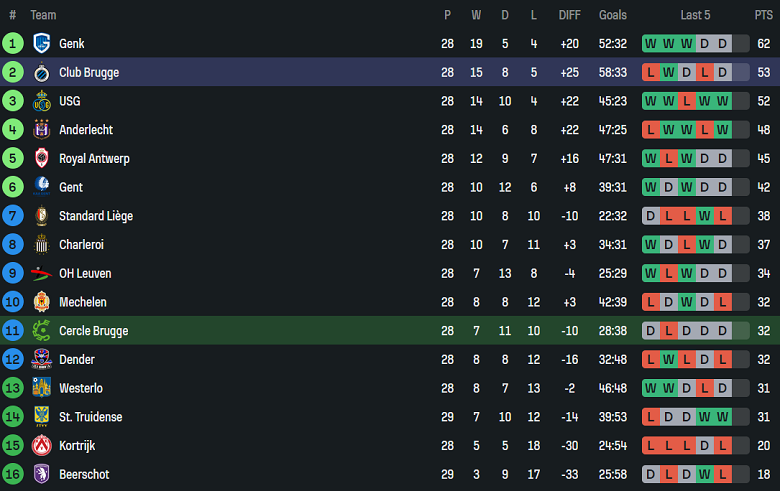Click the Standard Liège crest icon
The height and width of the screenshot is (491, 780).
(42, 216)
